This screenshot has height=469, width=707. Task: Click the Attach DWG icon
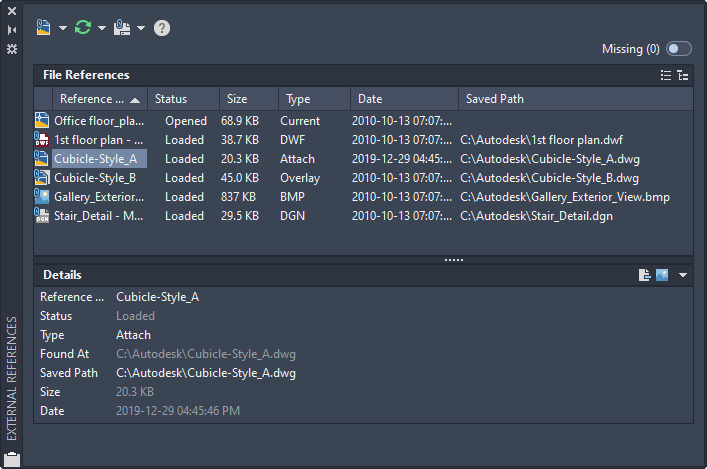pyautogui.click(x=44, y=28)
